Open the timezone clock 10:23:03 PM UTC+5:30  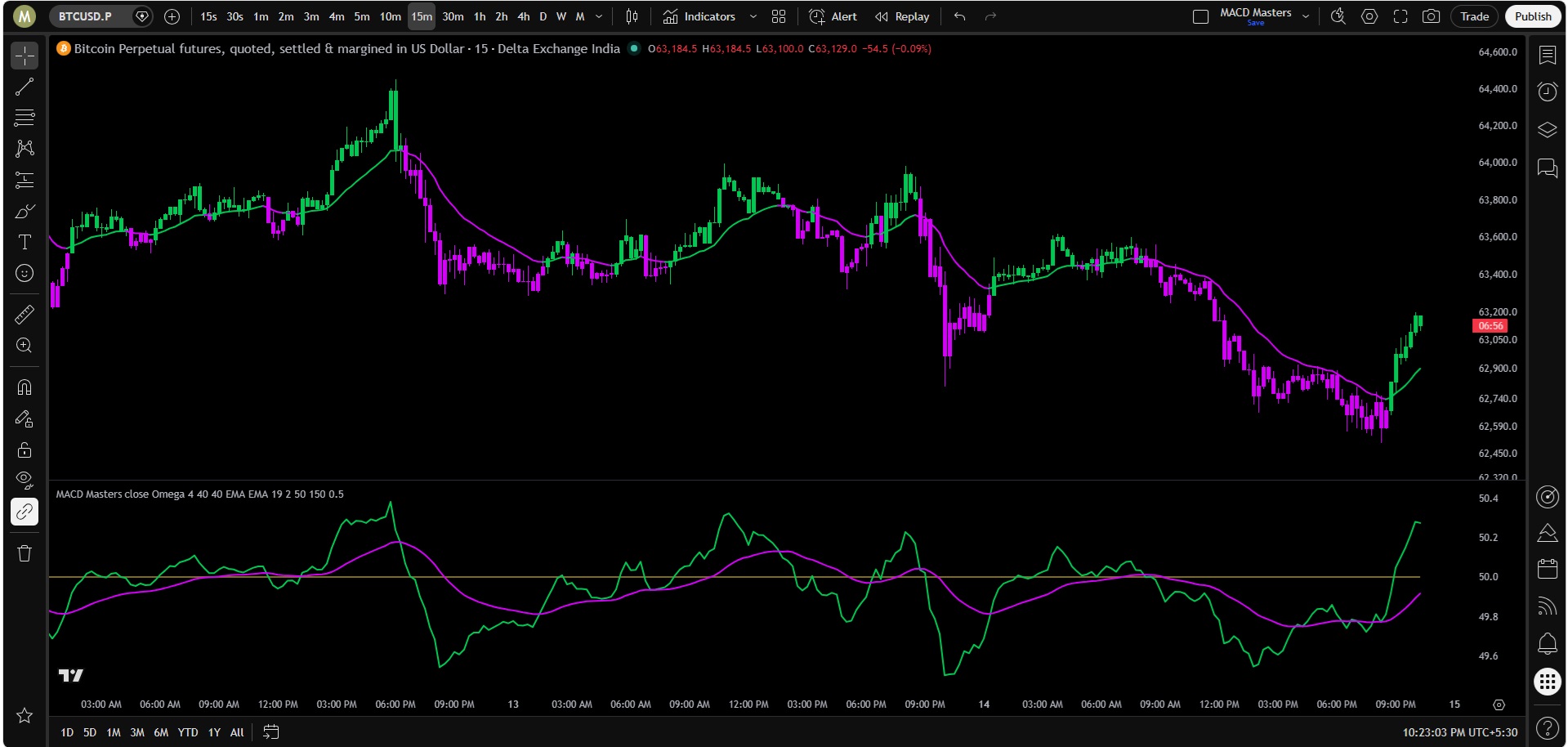tap(1459, 732)
